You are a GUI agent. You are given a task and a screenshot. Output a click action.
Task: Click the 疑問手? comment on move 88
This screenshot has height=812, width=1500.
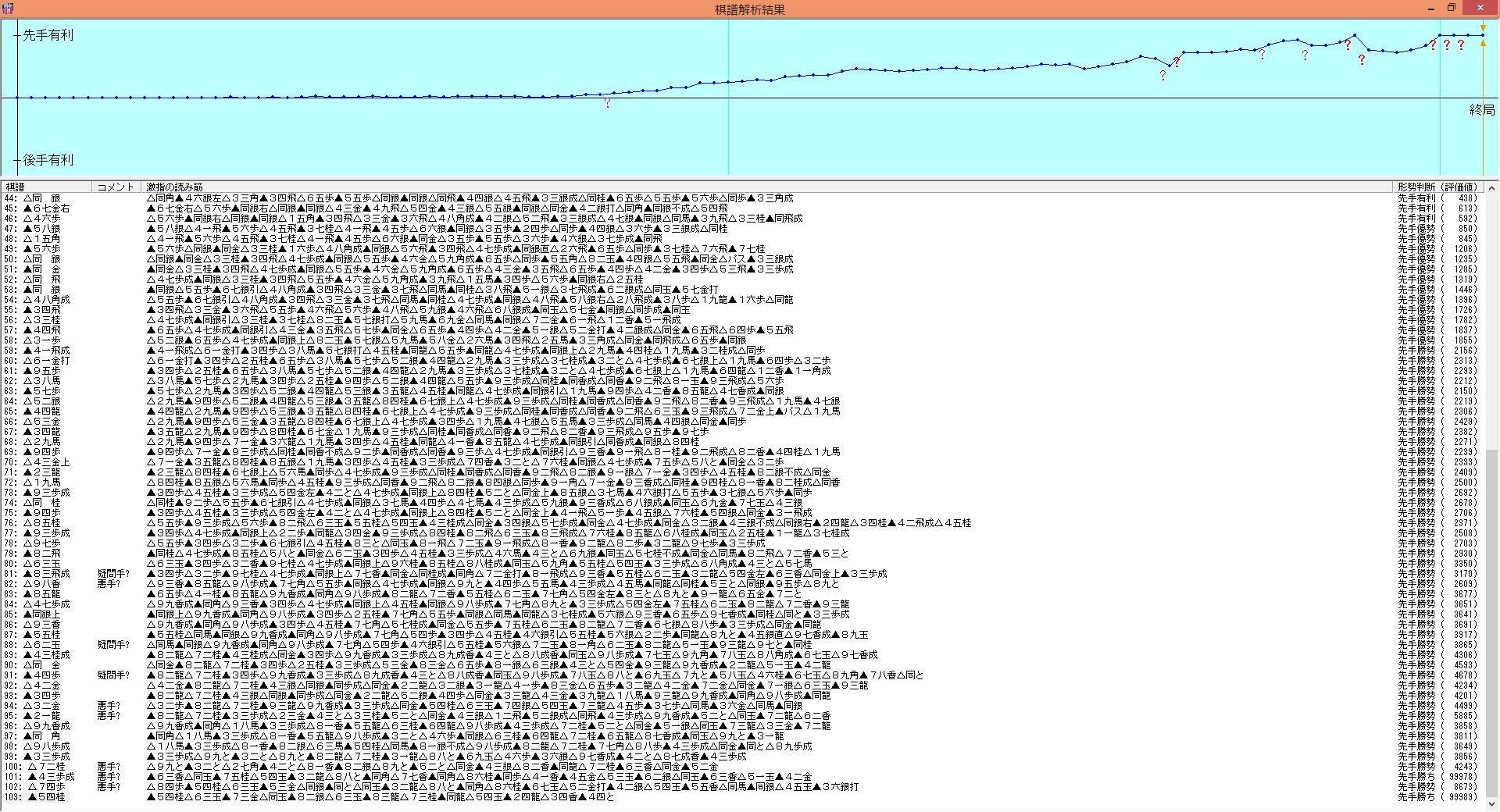(x=113, y=645)
